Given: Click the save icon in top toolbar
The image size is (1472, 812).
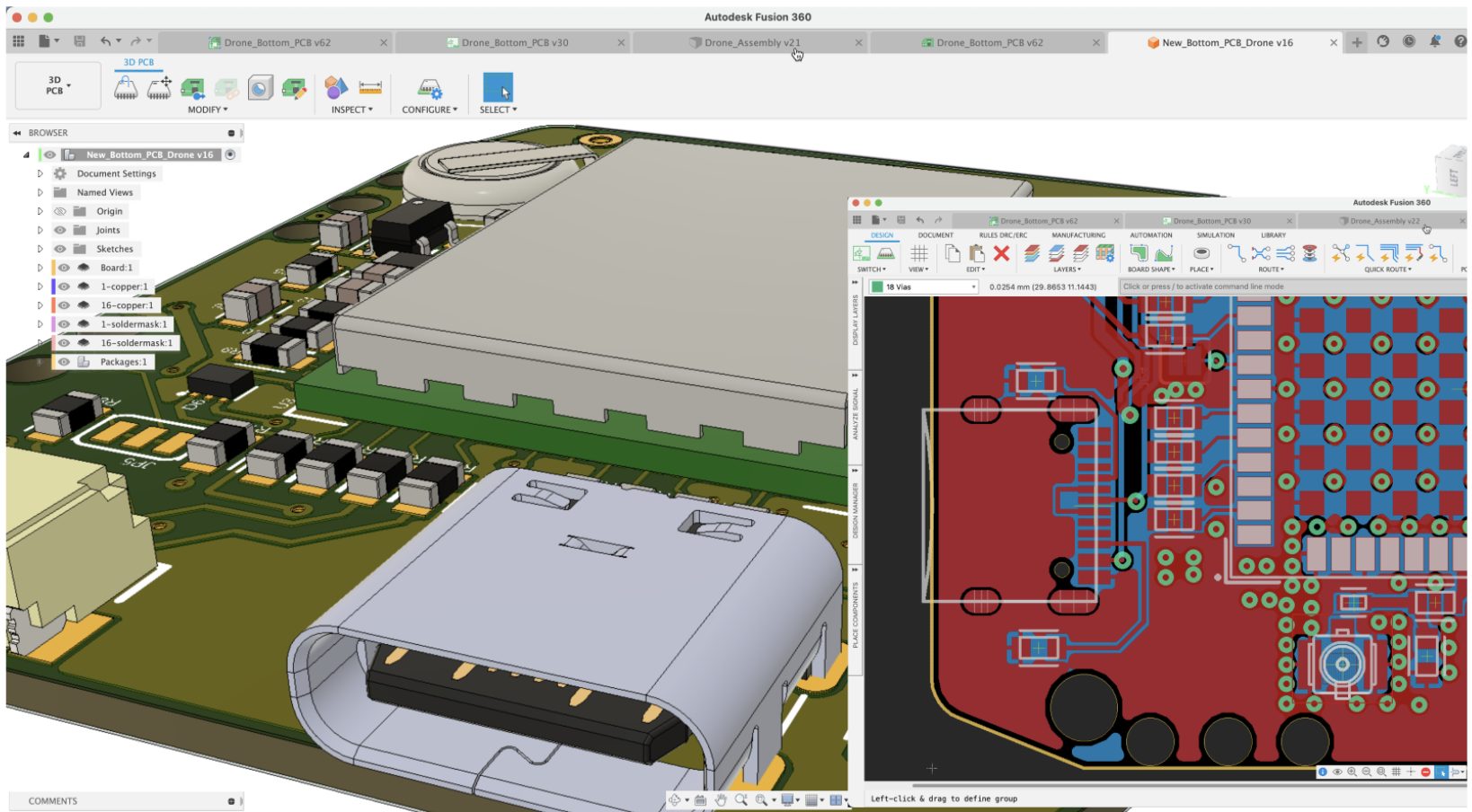Looking at the screenshot, I should 79,41.
